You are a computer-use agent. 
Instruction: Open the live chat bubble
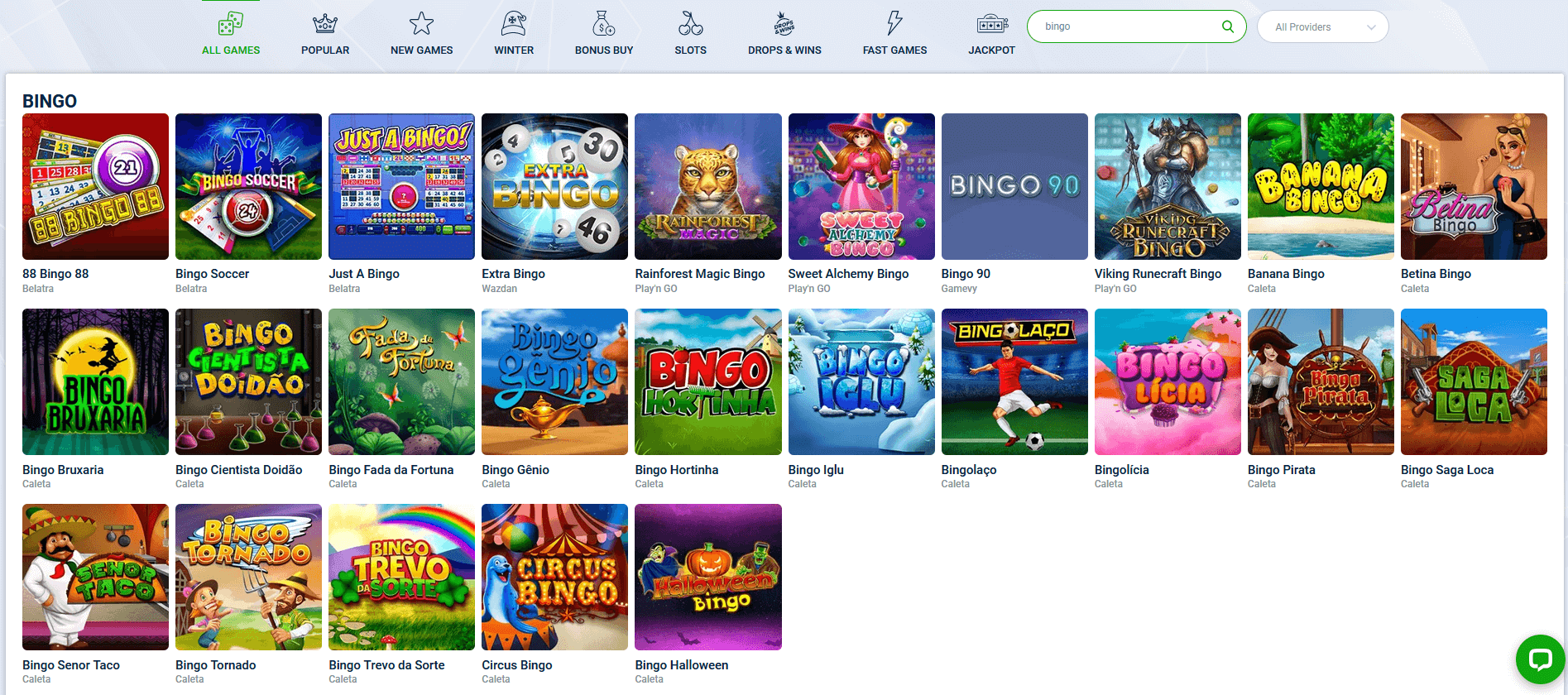pos(1540,659)
